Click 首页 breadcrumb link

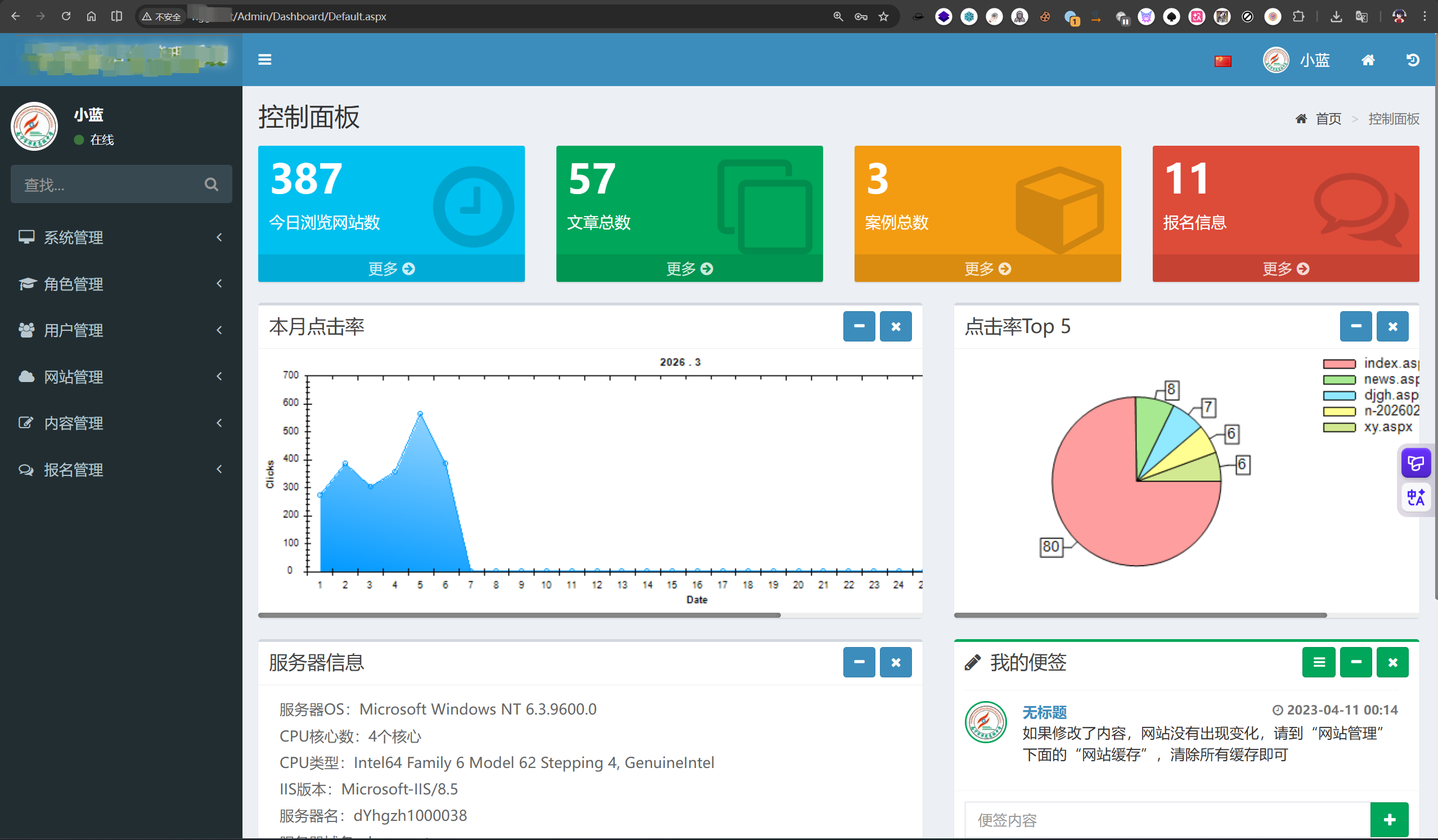(1328, 119)
